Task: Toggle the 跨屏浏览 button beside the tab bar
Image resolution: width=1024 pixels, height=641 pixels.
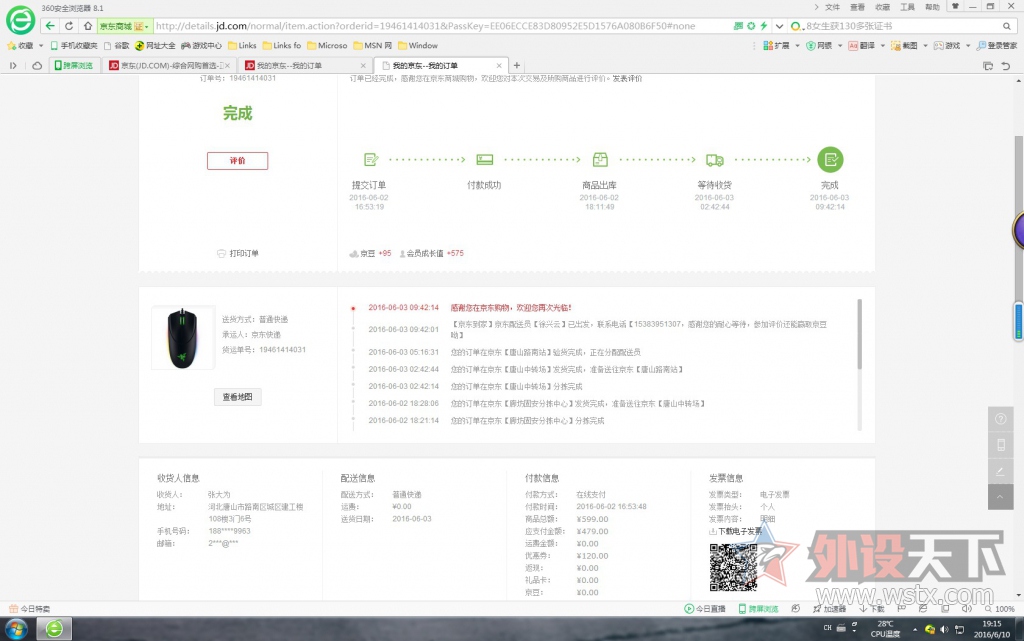Action: [x=71, y=65]
